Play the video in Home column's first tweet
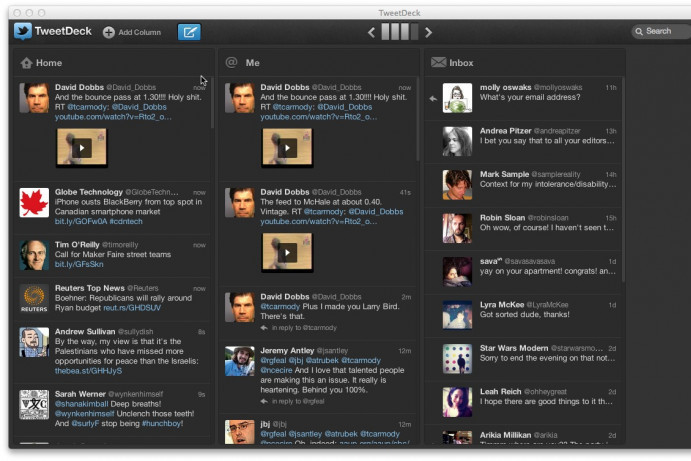The height and width of the screenshot is (461, 691). (x=82, y=147)
